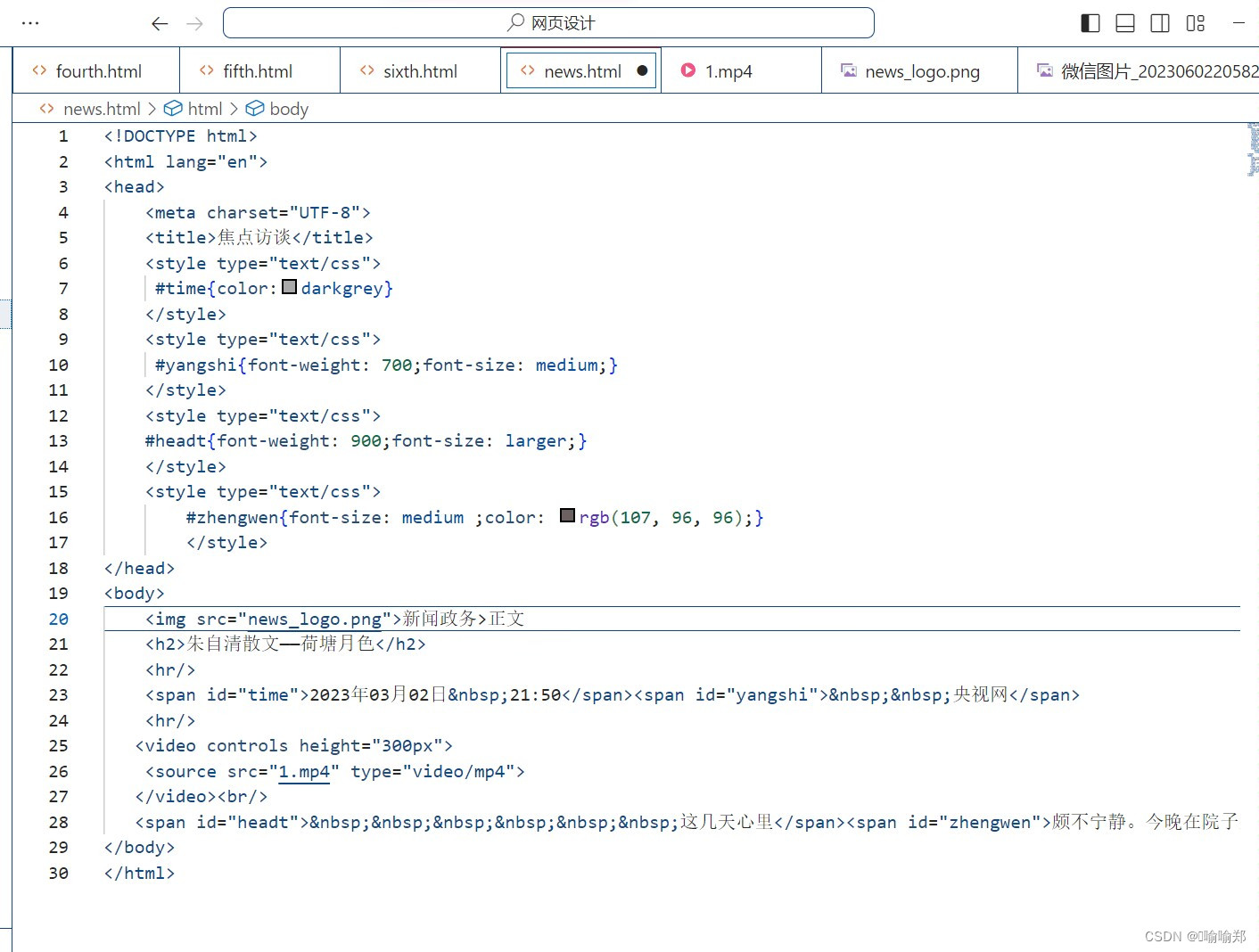Screen dimensions: 1259x952
Task: Click the 网页设计 command search box
Action: [x=548, y=23]
